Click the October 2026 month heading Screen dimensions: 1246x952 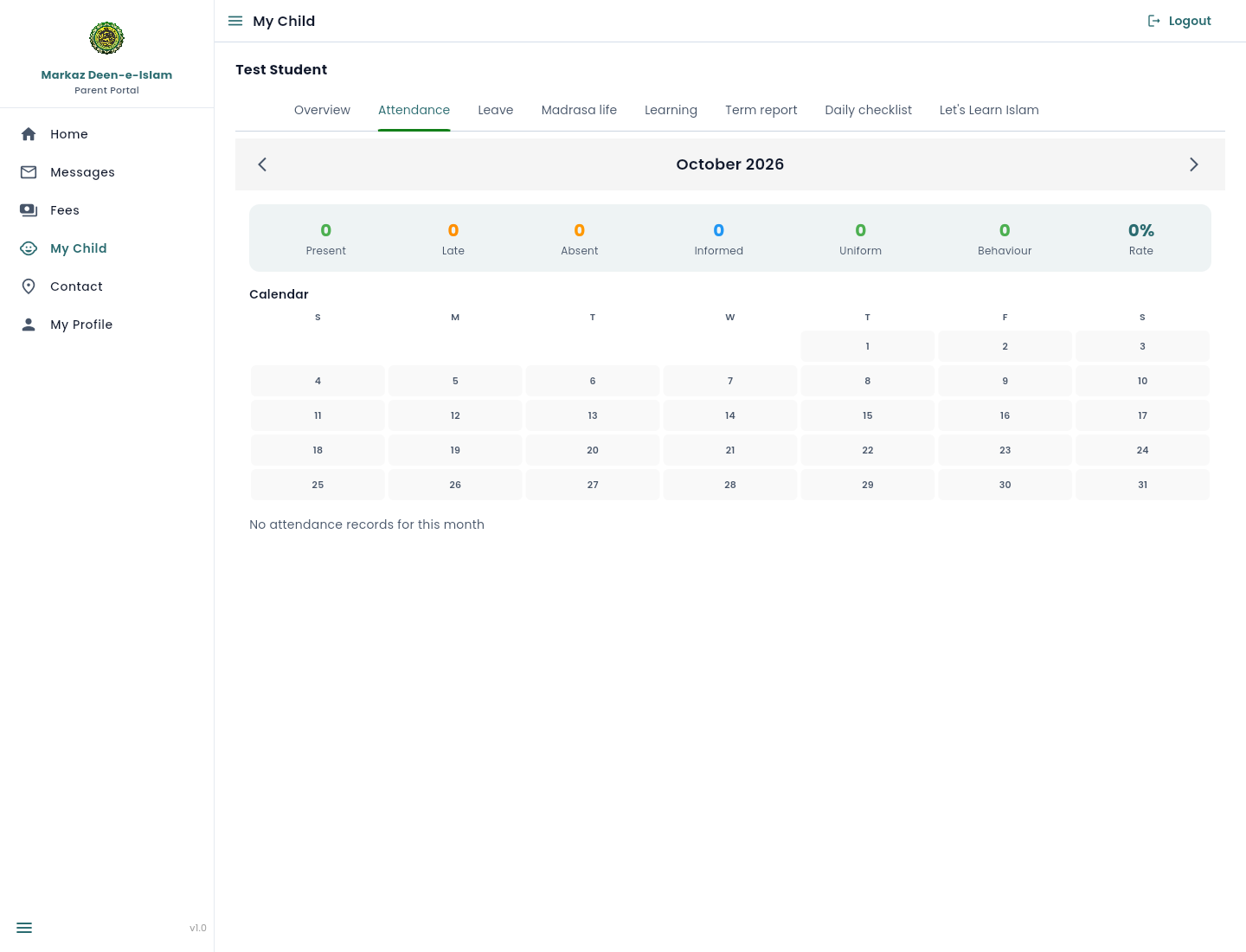[x=730, y=164]
